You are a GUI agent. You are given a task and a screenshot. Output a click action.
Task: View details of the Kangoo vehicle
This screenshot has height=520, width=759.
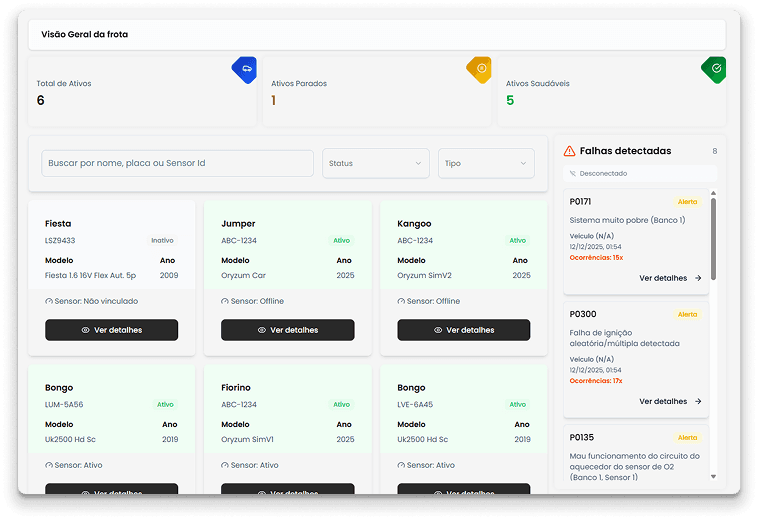pos(464,330)
